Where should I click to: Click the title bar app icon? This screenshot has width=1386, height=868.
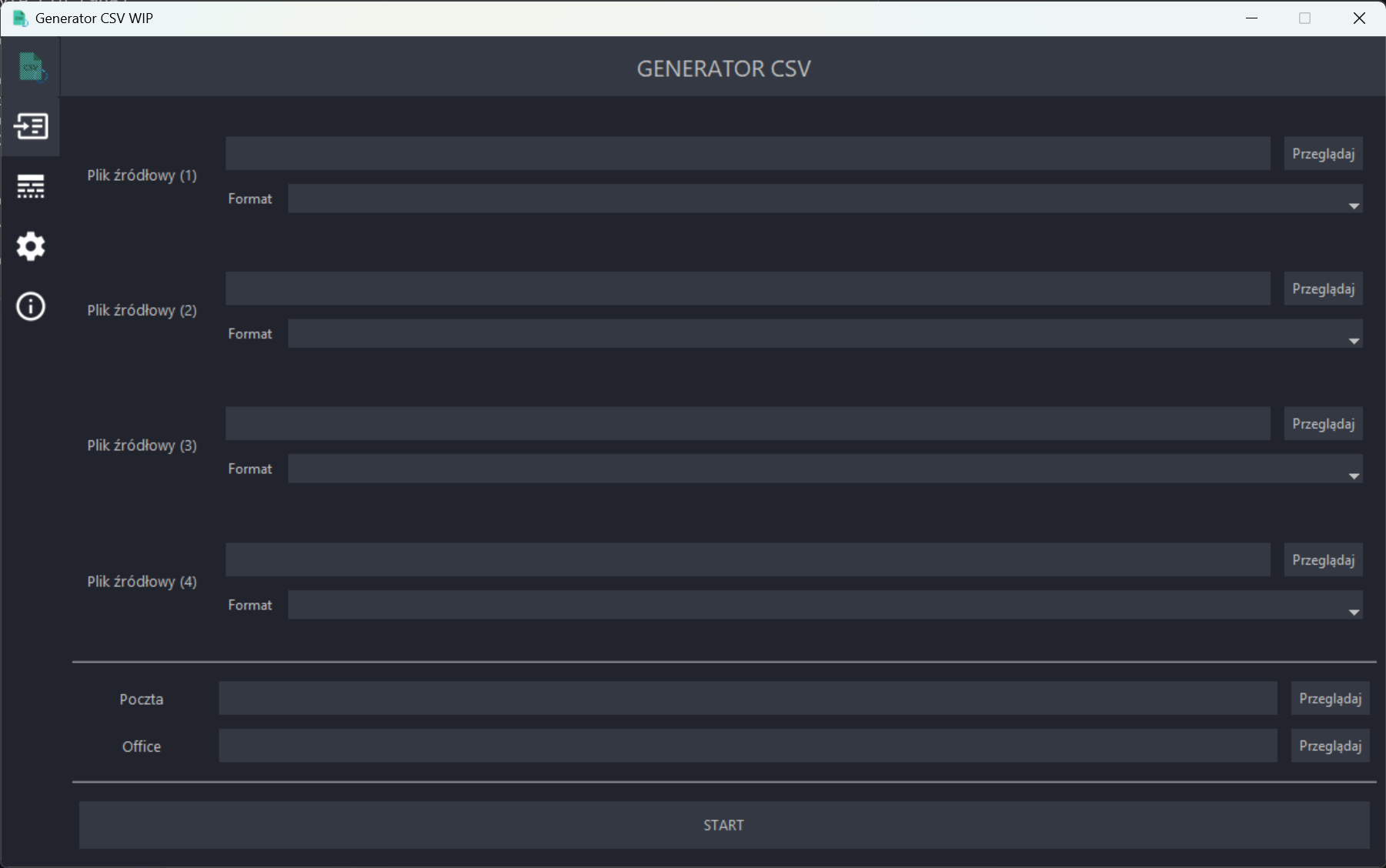(x=20, y=18)
